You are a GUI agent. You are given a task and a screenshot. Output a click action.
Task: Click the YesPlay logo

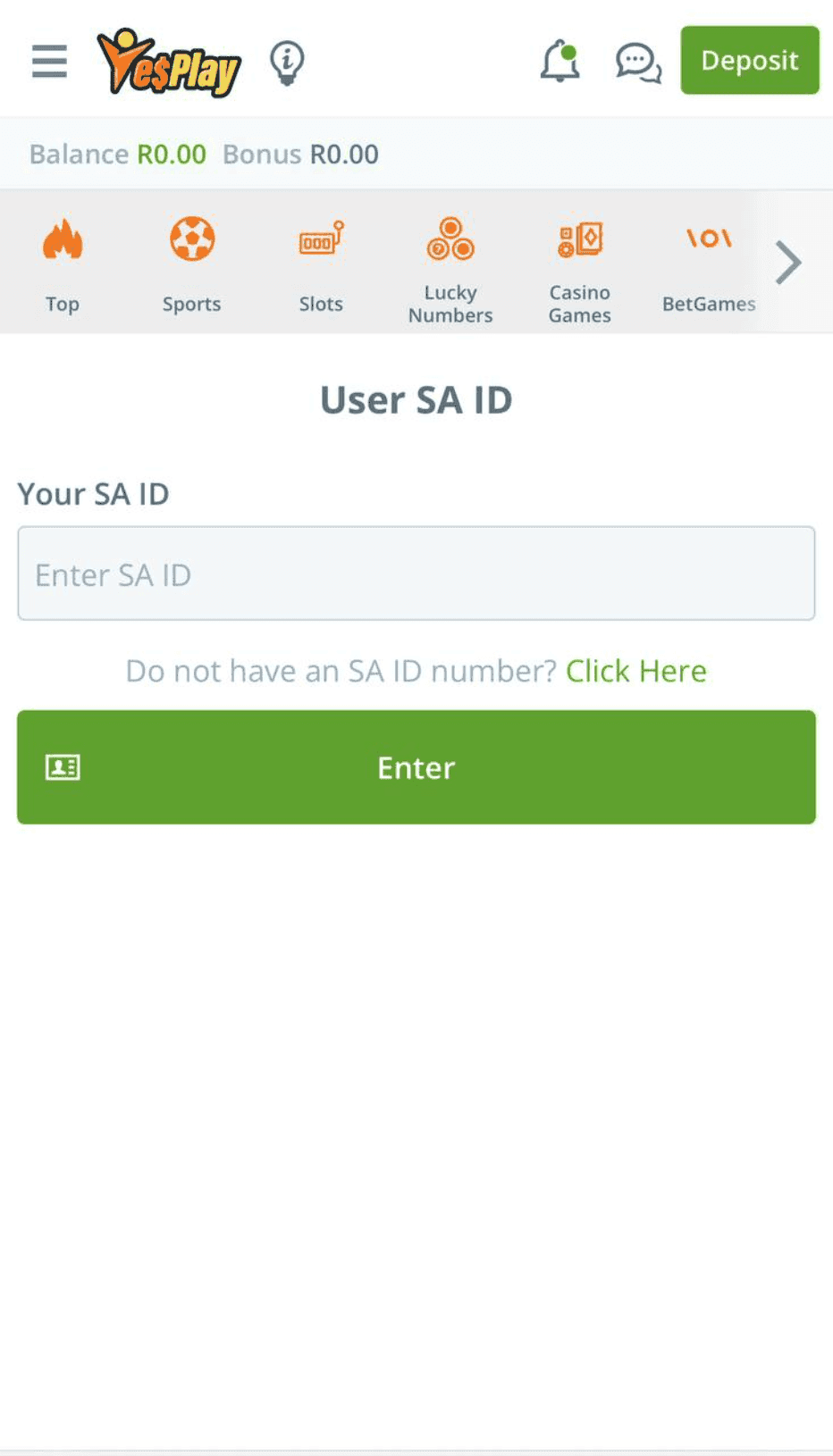click(170, 61)
